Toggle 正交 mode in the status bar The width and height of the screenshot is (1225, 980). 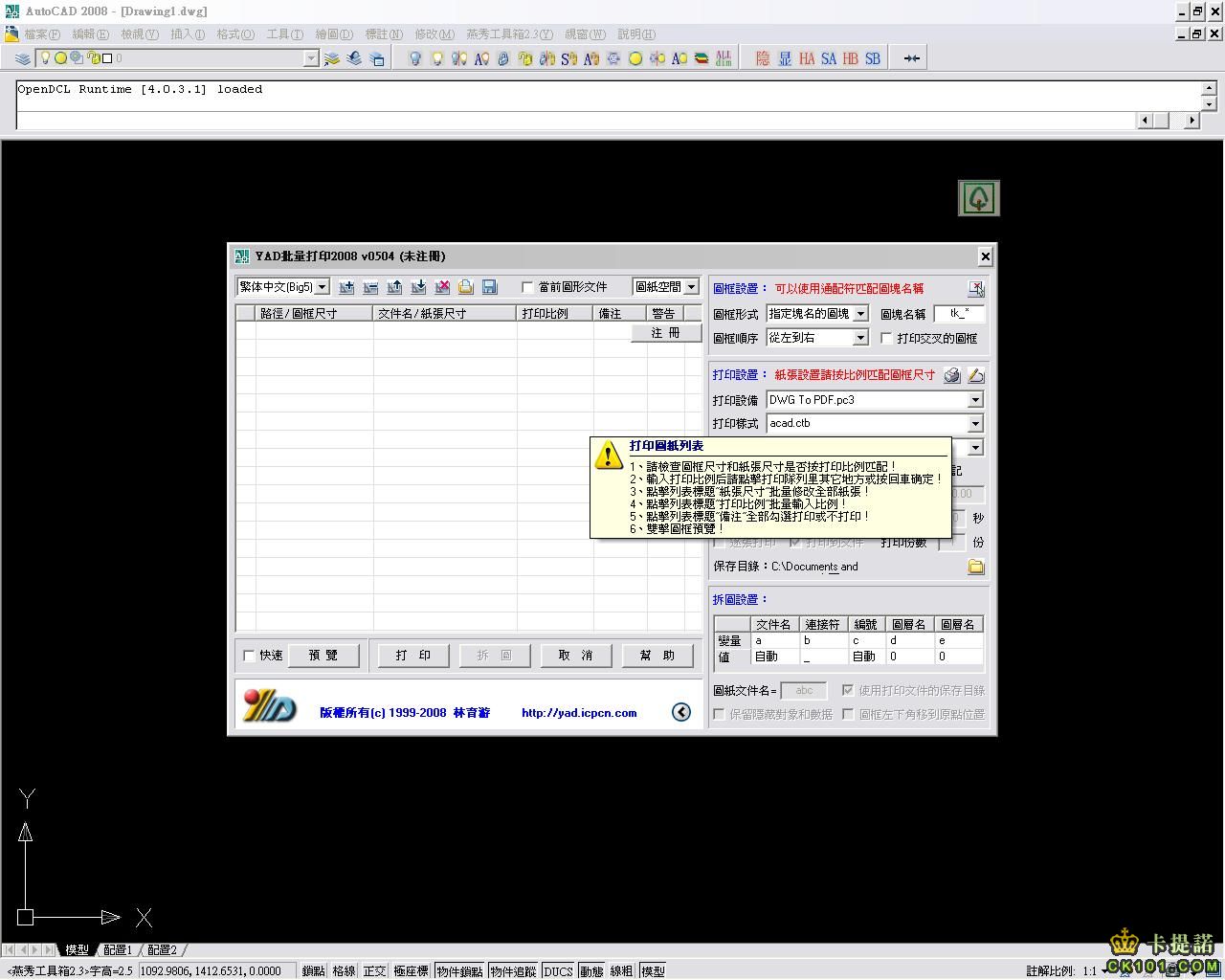374,970
